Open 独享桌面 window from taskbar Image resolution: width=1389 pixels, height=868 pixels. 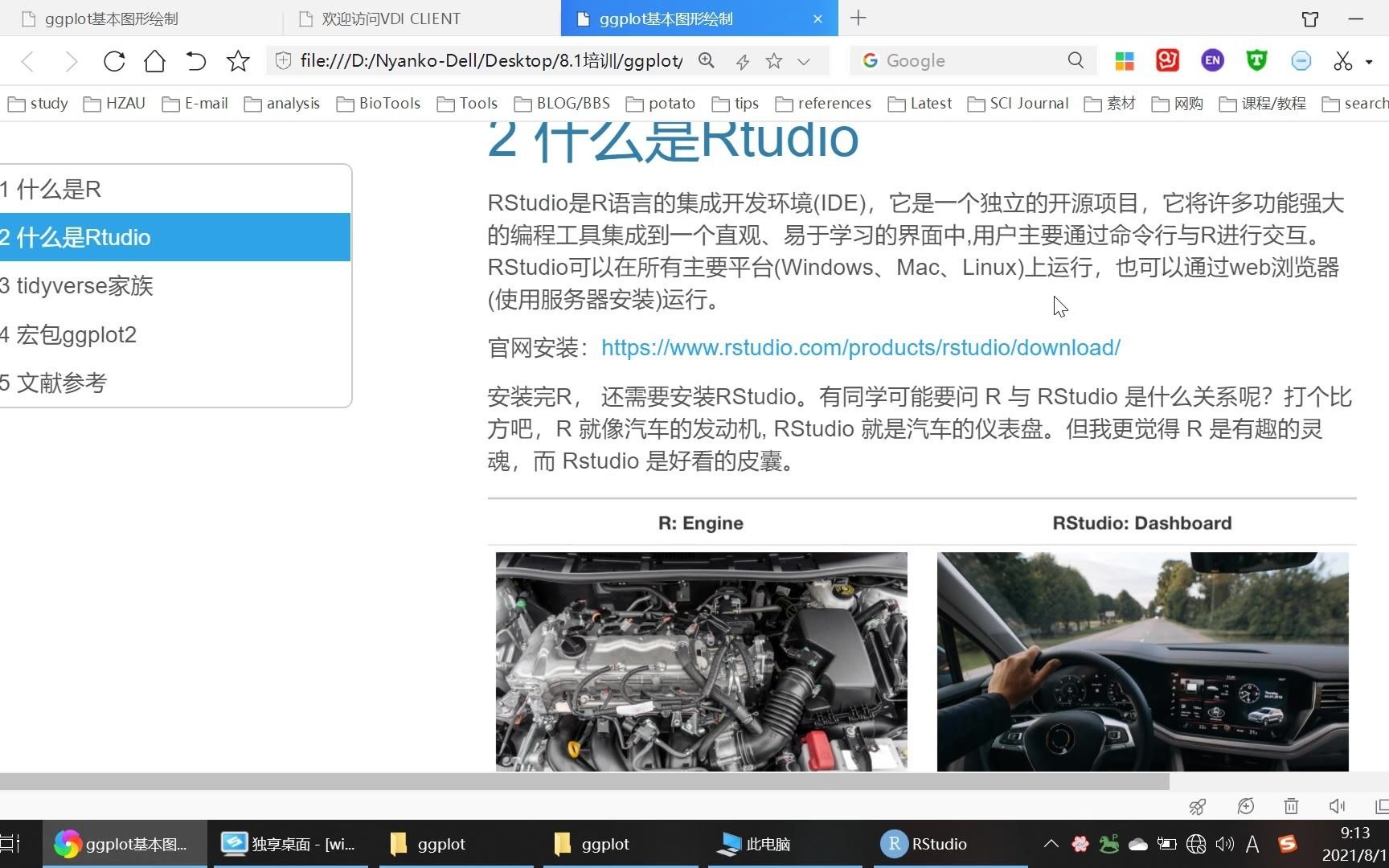pos(290,844)
